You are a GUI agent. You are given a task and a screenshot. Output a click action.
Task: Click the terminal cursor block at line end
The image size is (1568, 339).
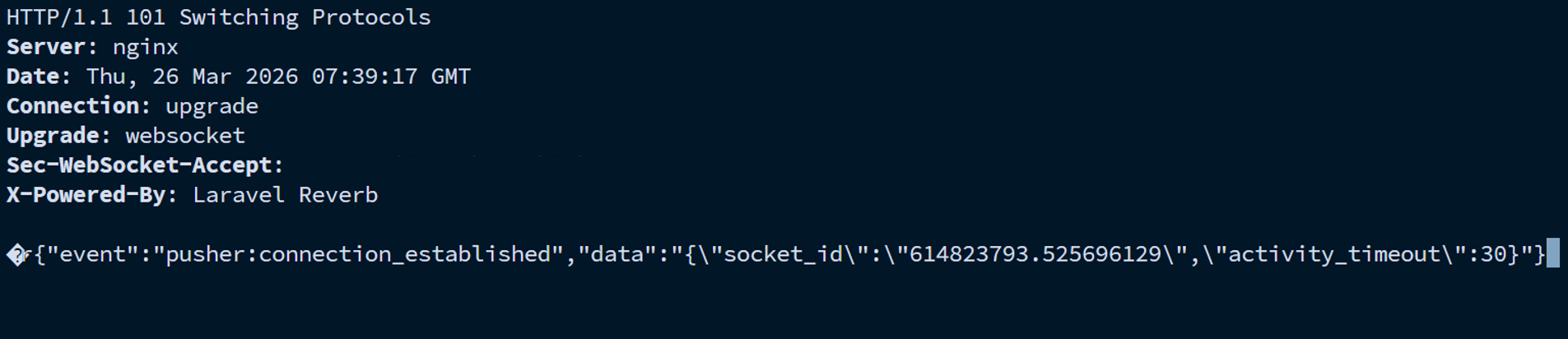(1552, 253)
